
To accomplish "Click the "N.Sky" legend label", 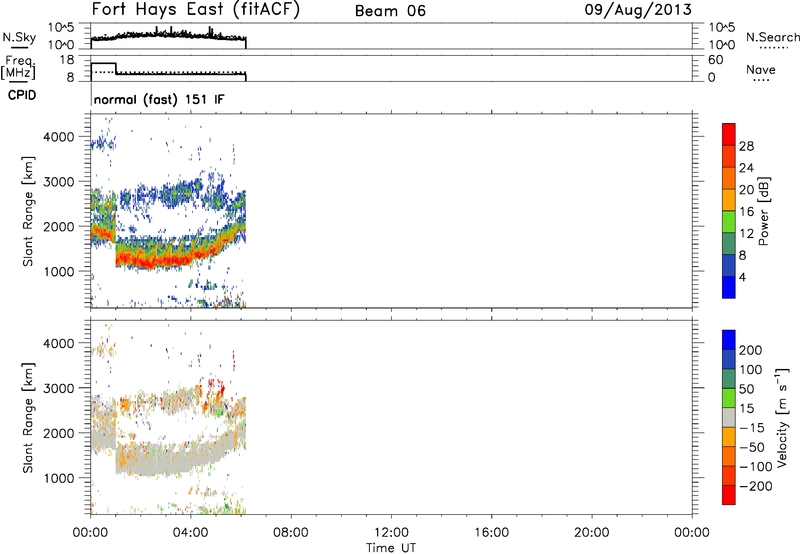I will [19, 37].
